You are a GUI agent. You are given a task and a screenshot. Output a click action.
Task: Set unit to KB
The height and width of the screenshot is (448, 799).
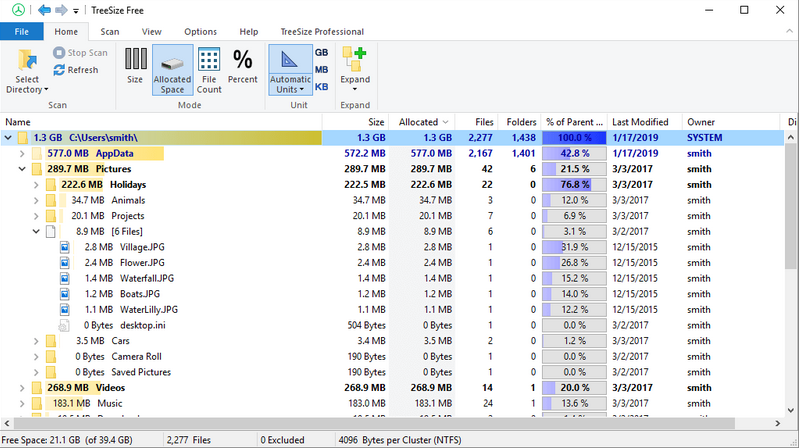point(322,87)
